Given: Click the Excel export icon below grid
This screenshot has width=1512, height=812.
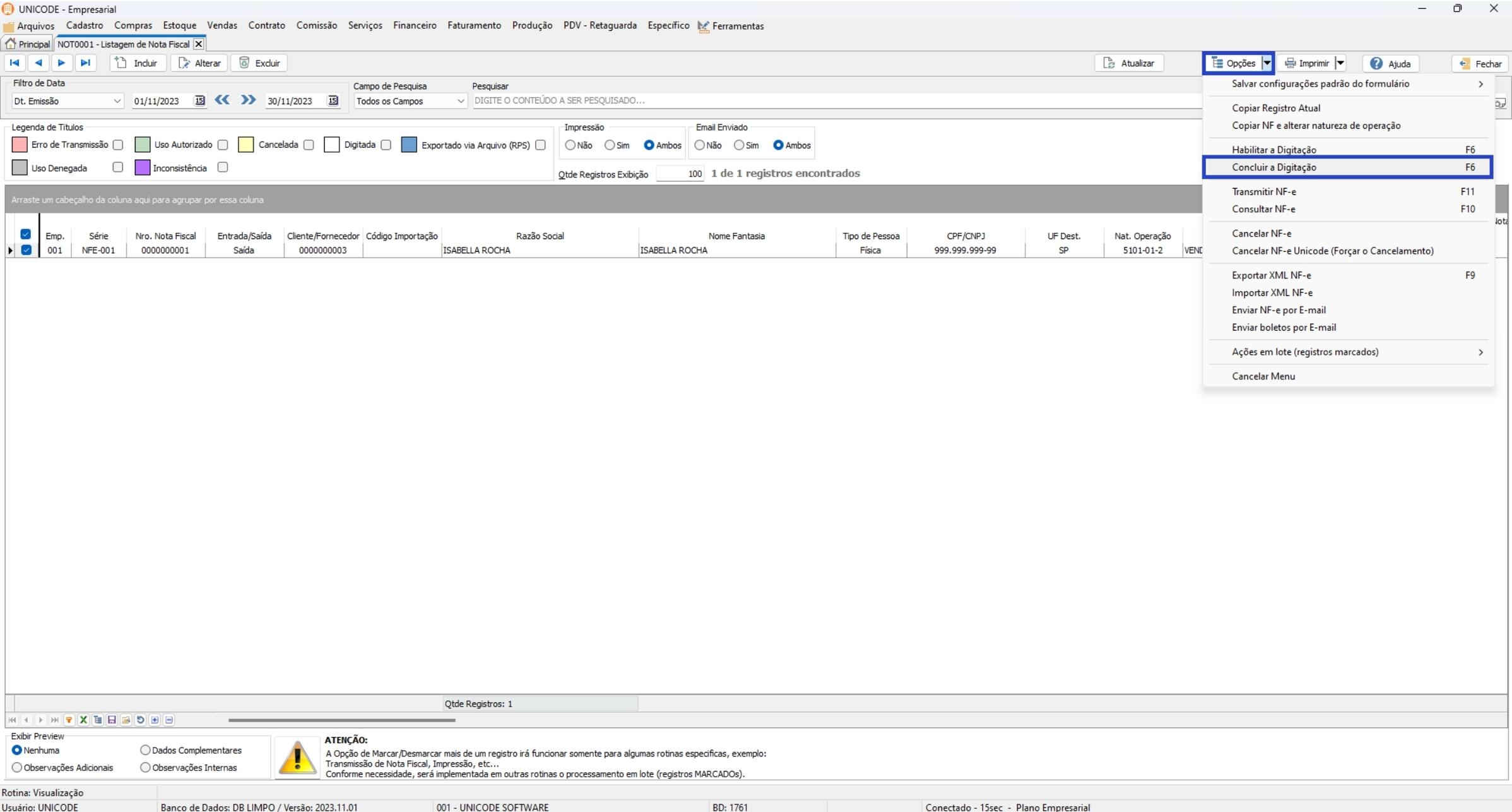Looking at the screenshot, I should [x=83, y=720].
